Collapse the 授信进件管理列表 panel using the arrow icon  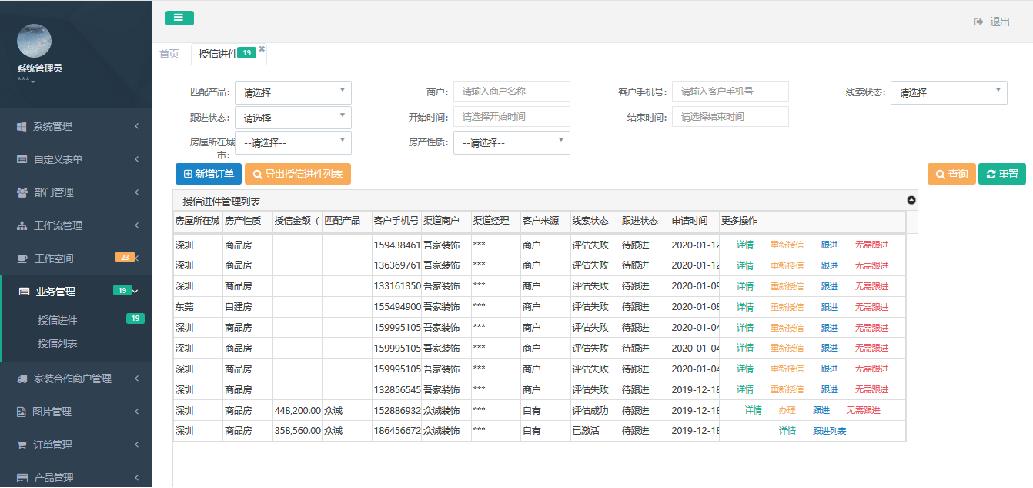[912, 200]
